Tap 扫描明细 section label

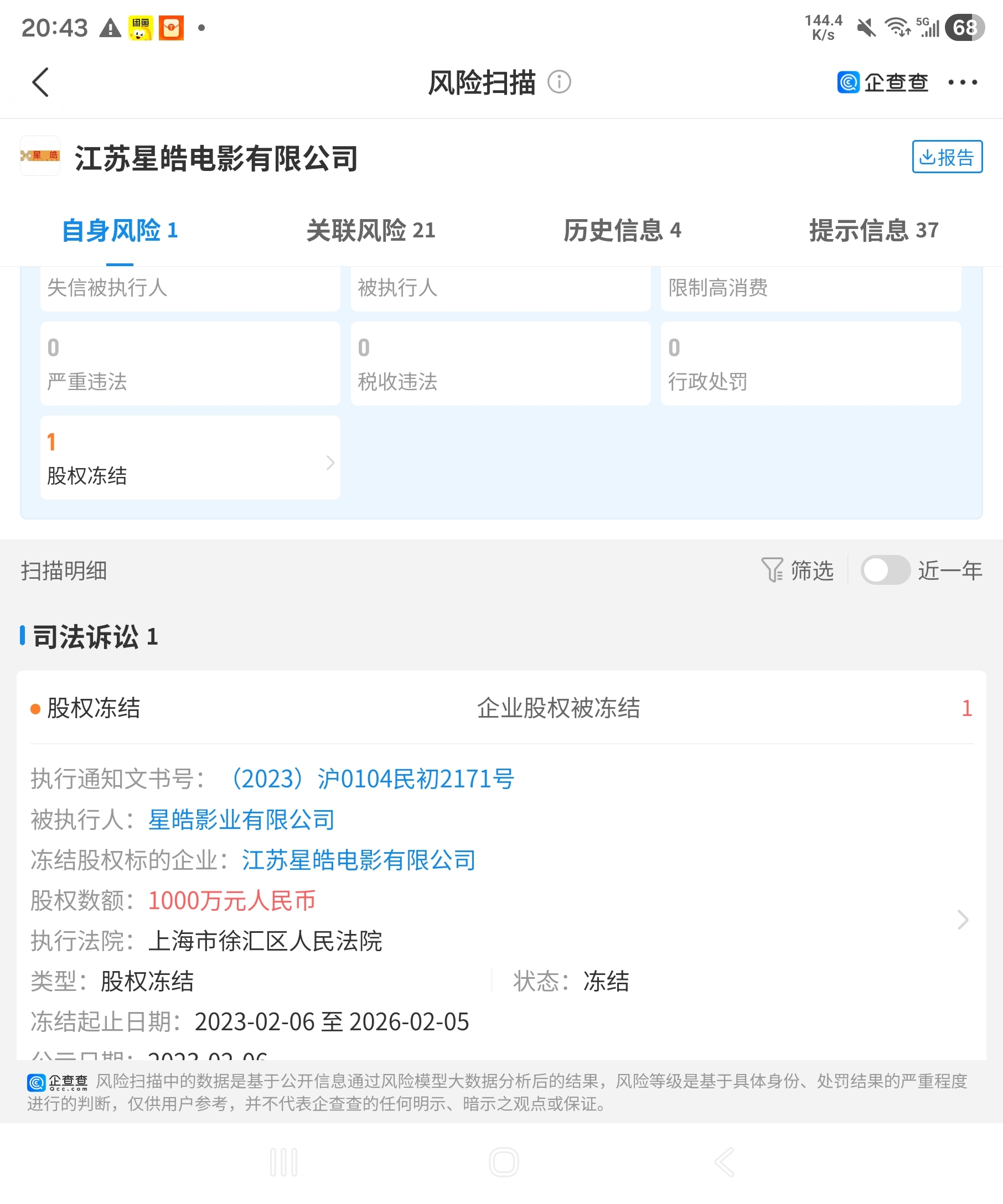point(64,570)
